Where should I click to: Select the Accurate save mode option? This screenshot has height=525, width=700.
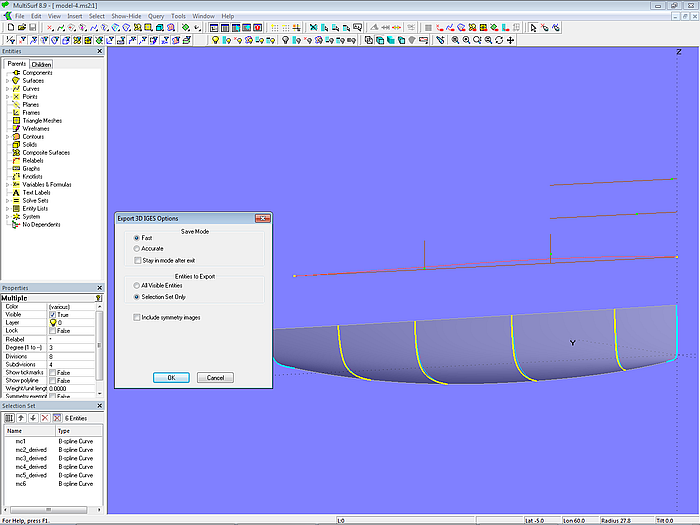137,248
